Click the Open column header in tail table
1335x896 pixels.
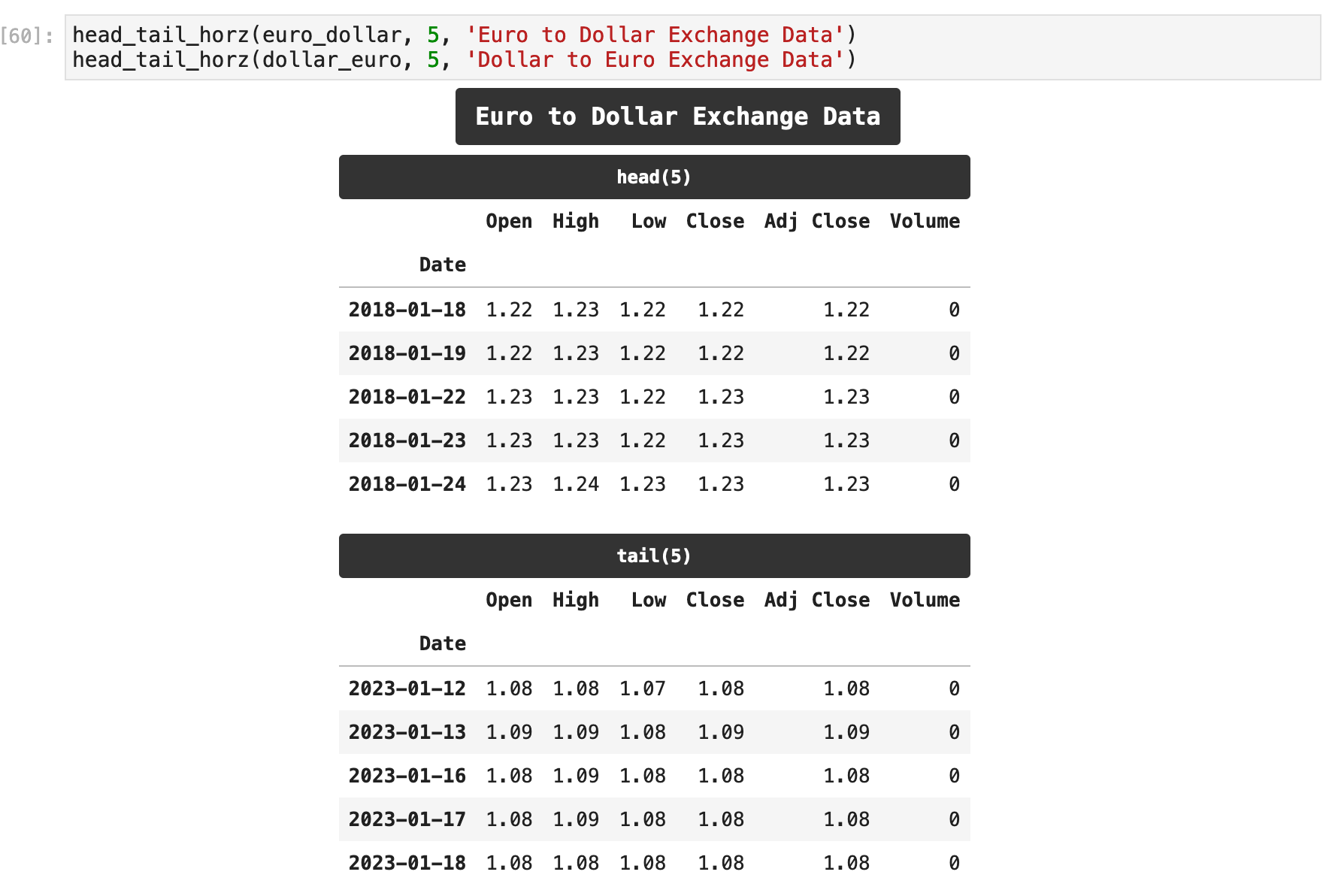tap(509, 600)
